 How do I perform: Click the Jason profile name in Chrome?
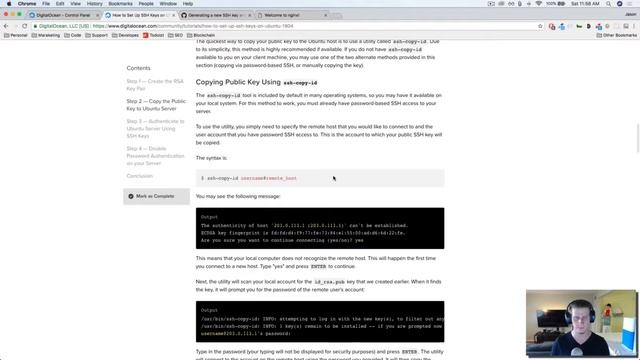[631, 14]
